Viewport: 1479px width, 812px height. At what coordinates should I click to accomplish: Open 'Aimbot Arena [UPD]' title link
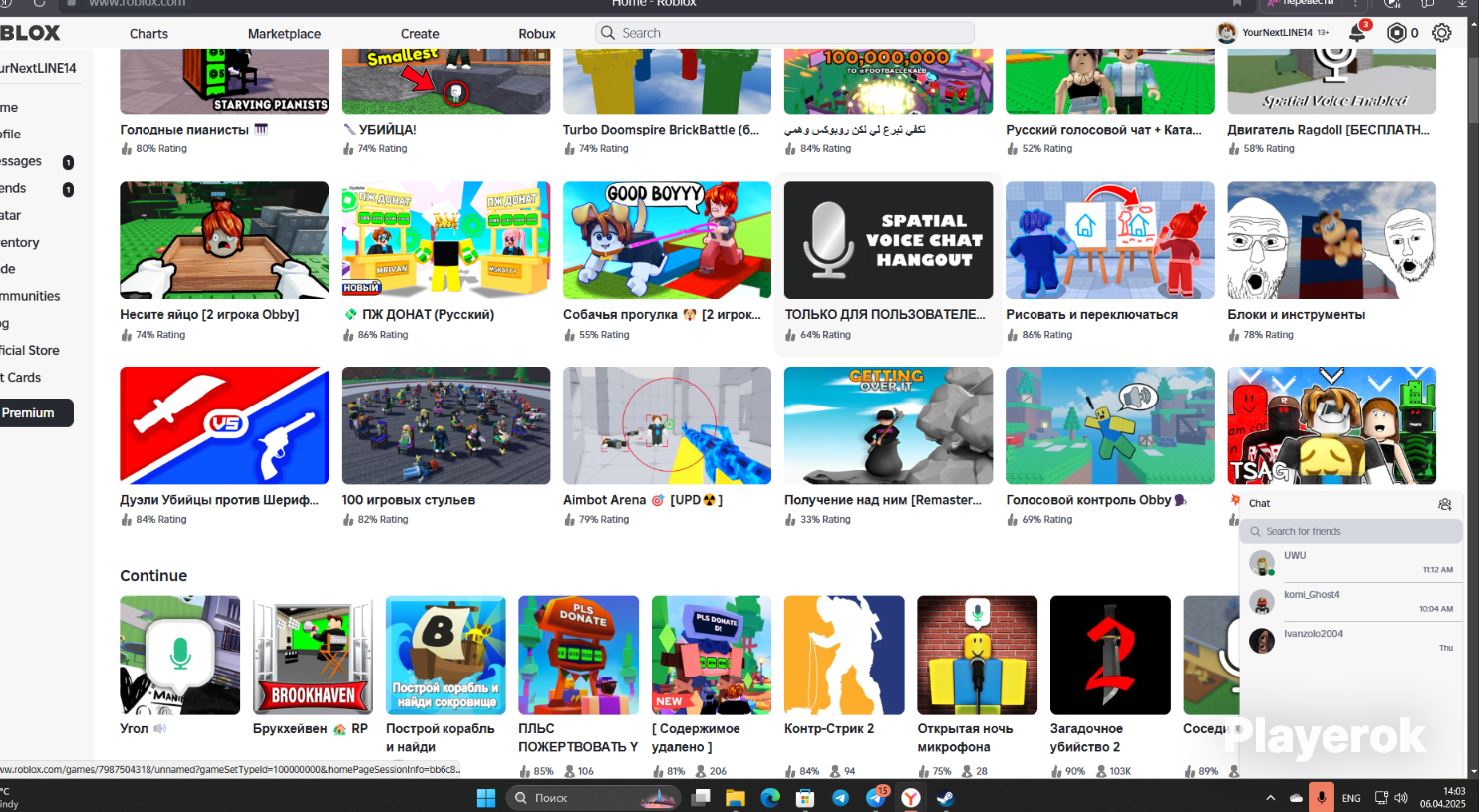[x=643, y=500]
